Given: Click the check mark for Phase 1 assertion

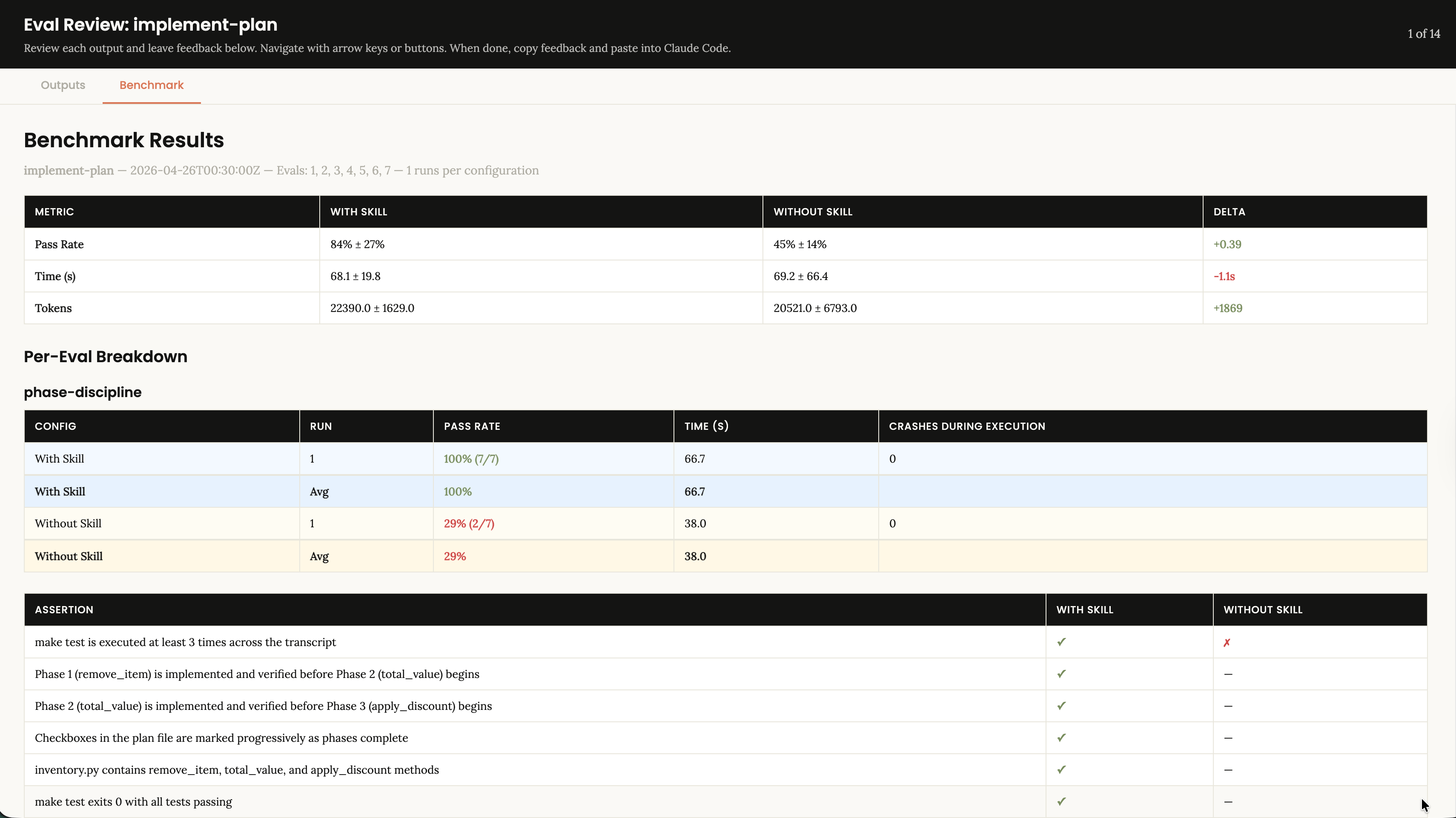Looking at the screenshot, I should tap(1061, 674).
